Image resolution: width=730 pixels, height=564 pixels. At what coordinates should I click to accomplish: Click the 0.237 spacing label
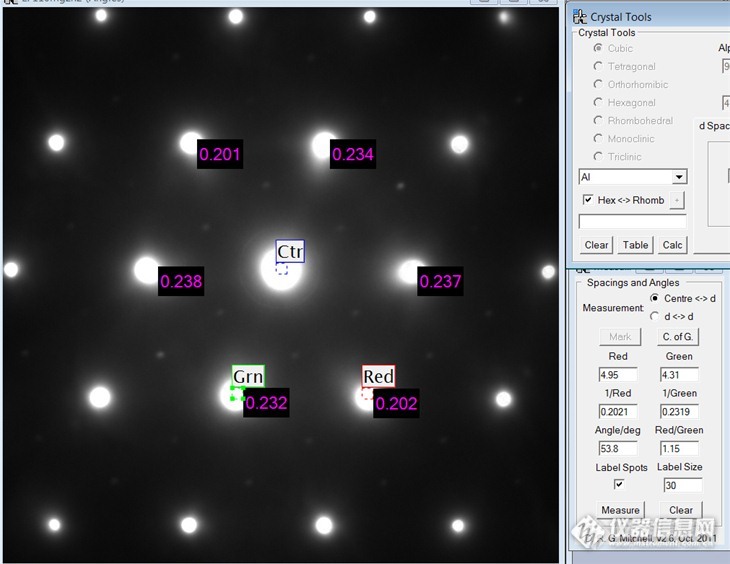tap(440, 281)
